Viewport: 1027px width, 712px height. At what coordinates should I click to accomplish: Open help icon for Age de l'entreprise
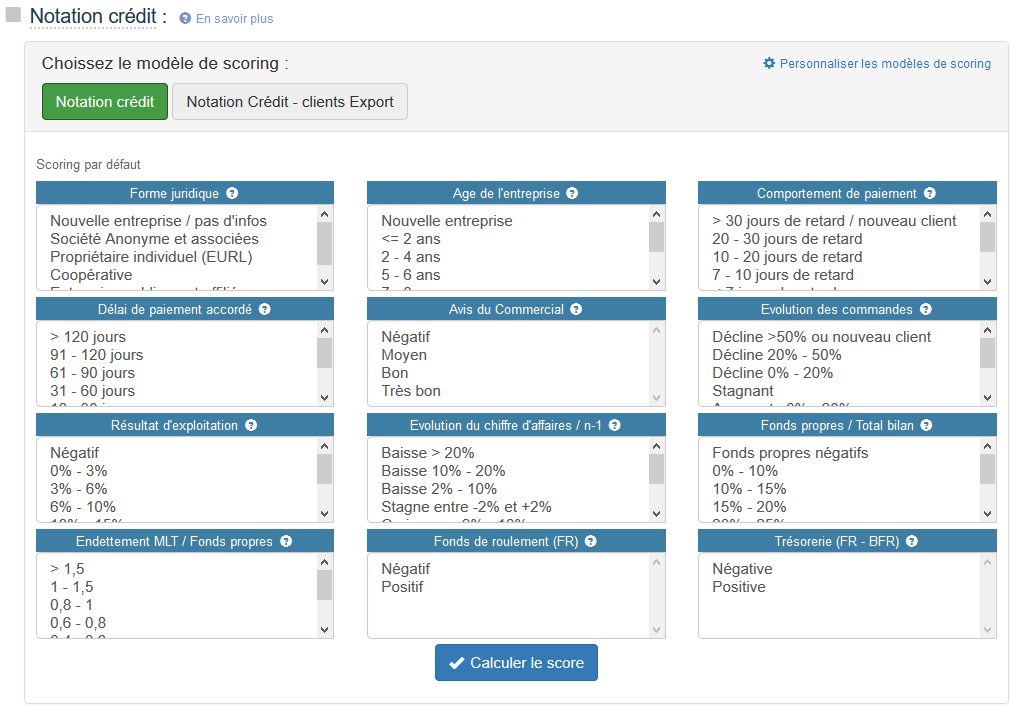click(572, 194)
